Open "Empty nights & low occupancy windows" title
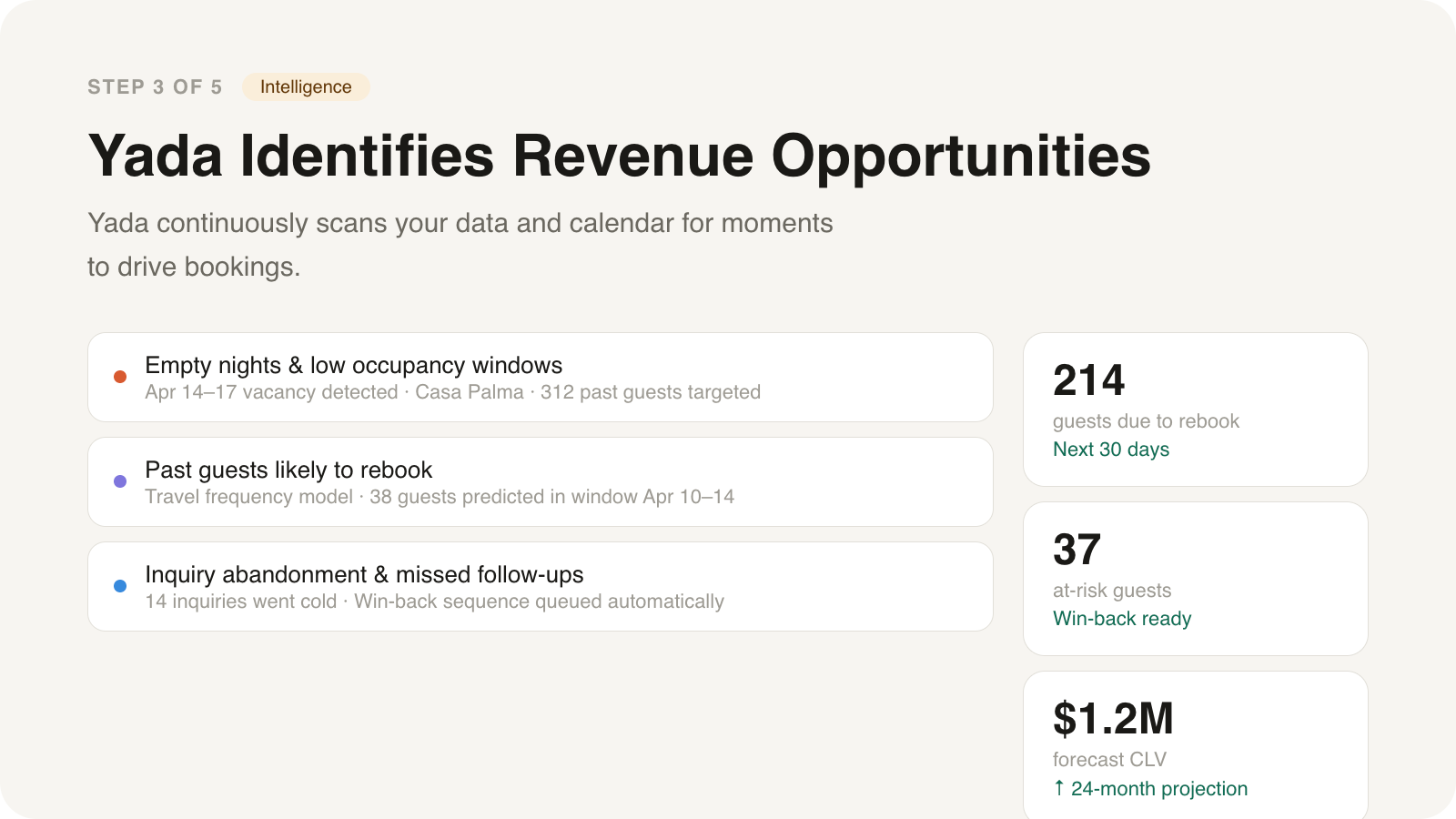This screenshot has width=1456, height=819. [x=354, y=365]
